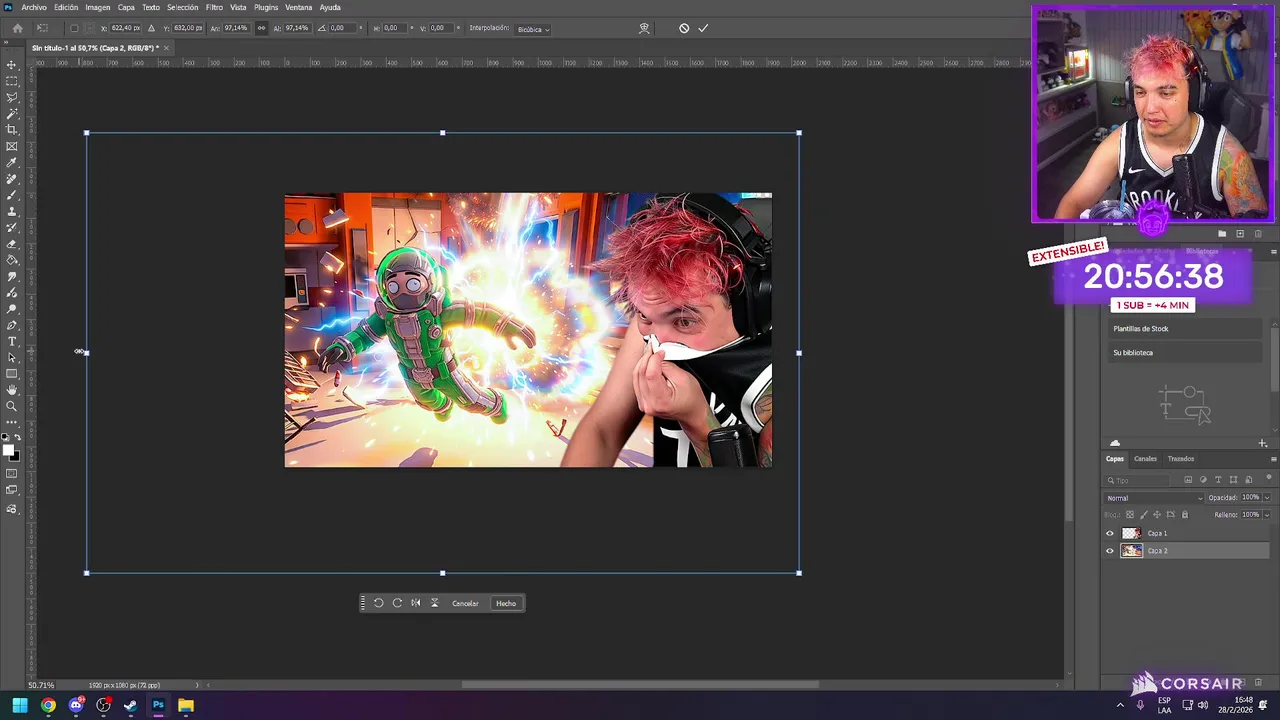Image resolution: width=1280 pixels, height=720 pixels.
Task: Select the Move tool
Action: coord(12,65)
